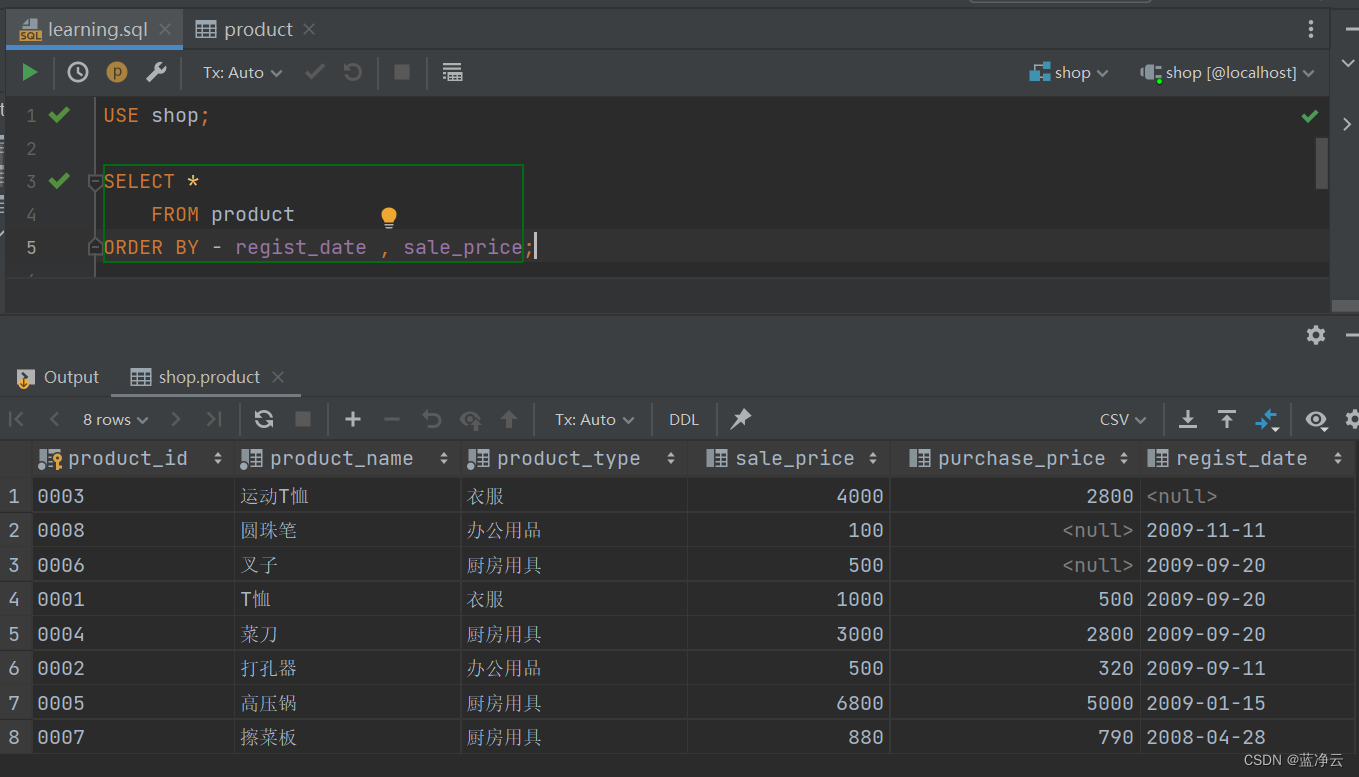Open the CSV export format dropdown
The image size is (1359, 777).
point(1123,419)
